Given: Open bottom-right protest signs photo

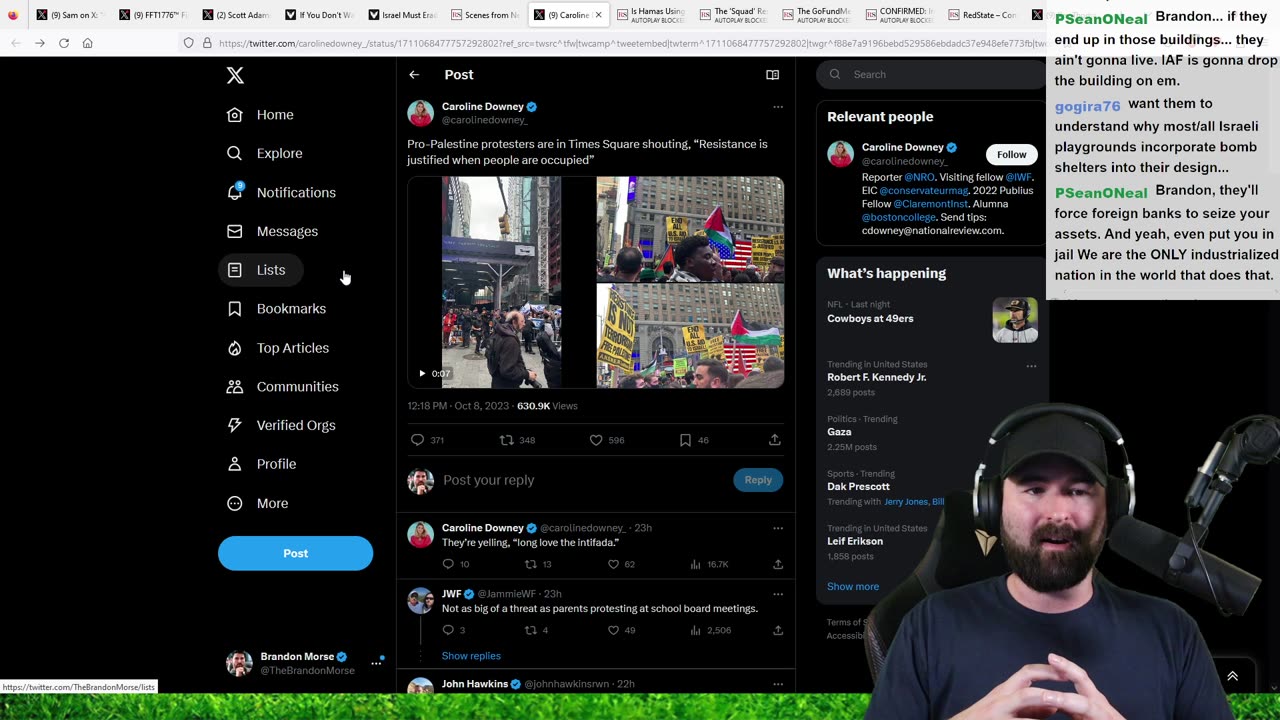Looking at the screenshot, I should [690, 336].
